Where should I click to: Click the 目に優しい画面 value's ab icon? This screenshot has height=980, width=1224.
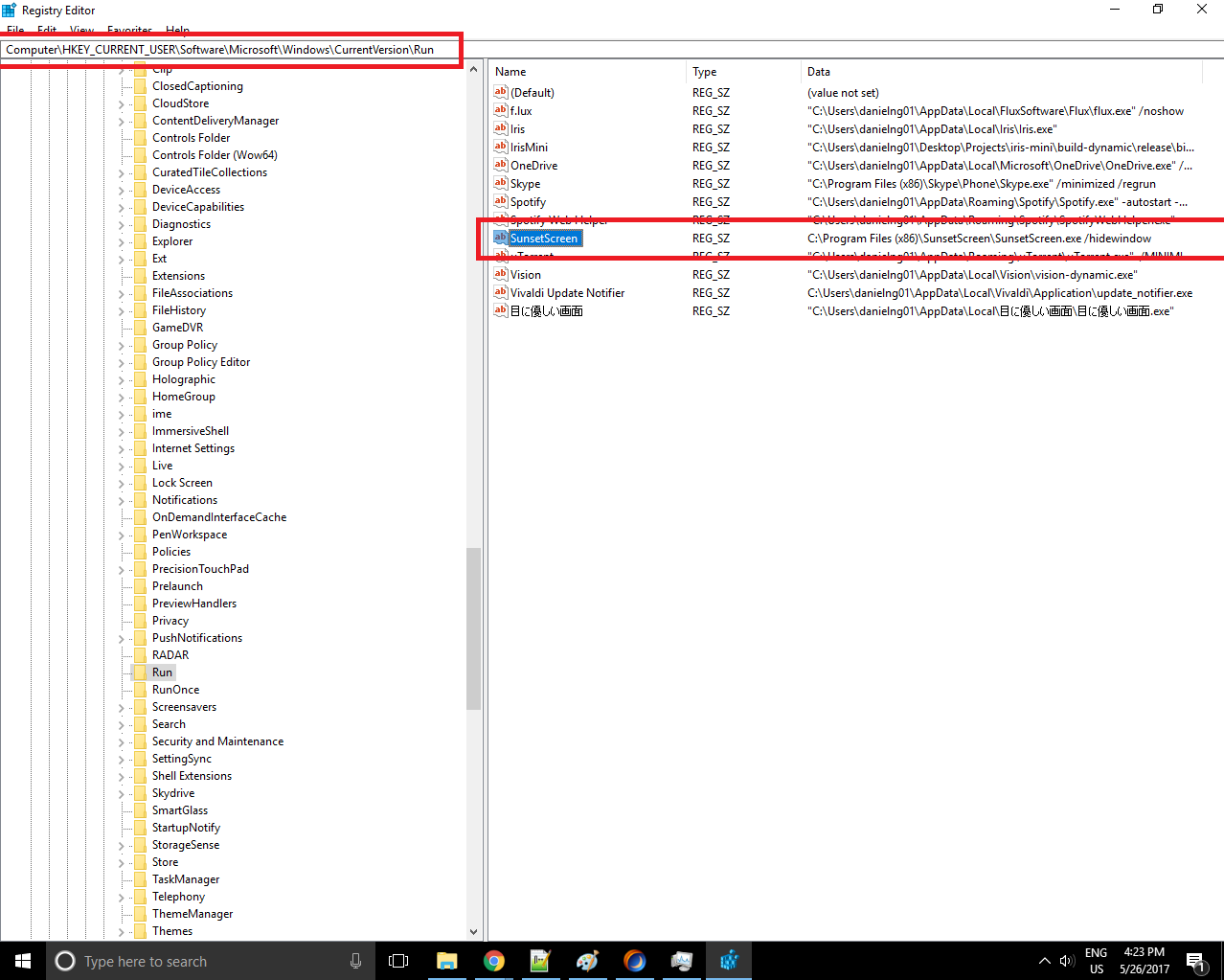pyautogui.click(x=500, y=310)
